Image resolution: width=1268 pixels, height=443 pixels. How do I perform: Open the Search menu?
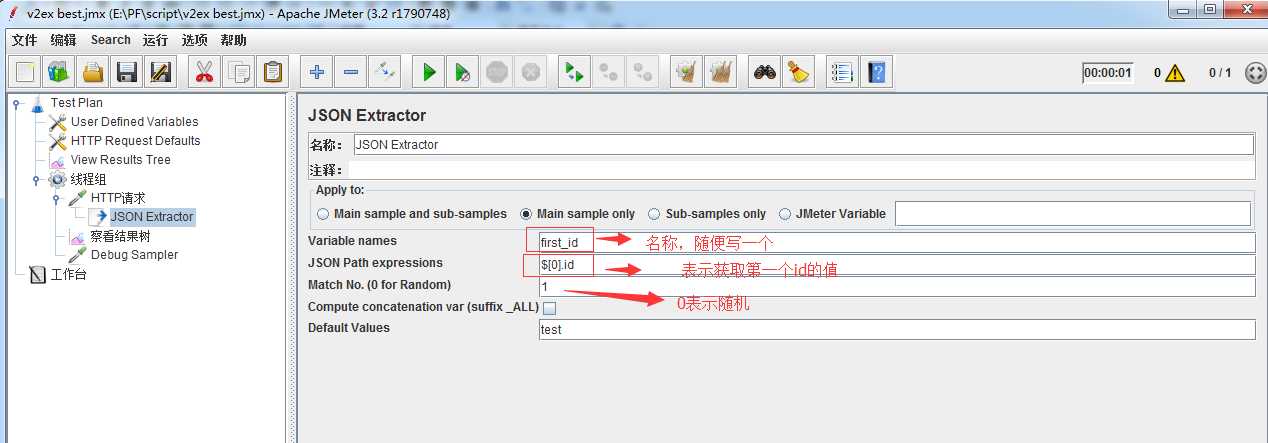pos(110,40)
